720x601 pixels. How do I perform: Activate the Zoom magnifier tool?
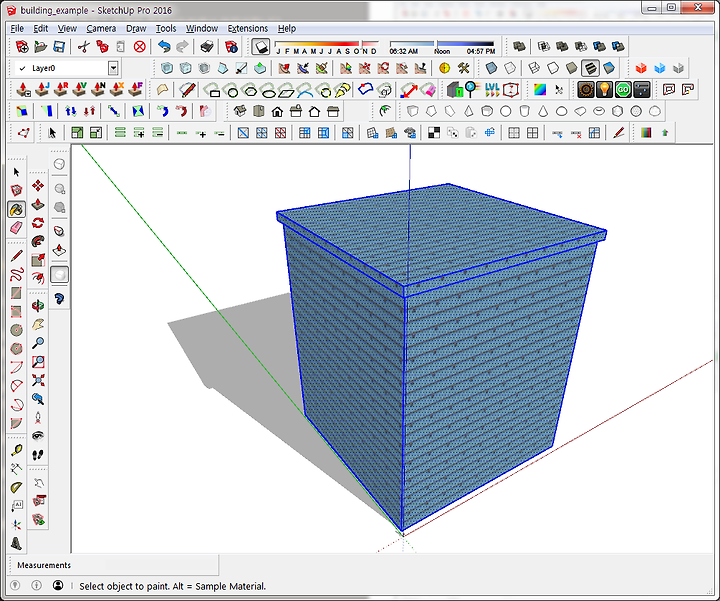click(38, 343)
